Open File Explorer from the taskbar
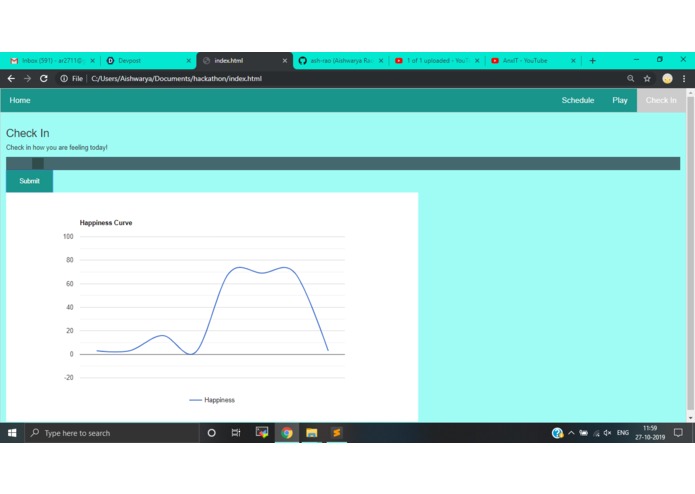 click(312, 433)
